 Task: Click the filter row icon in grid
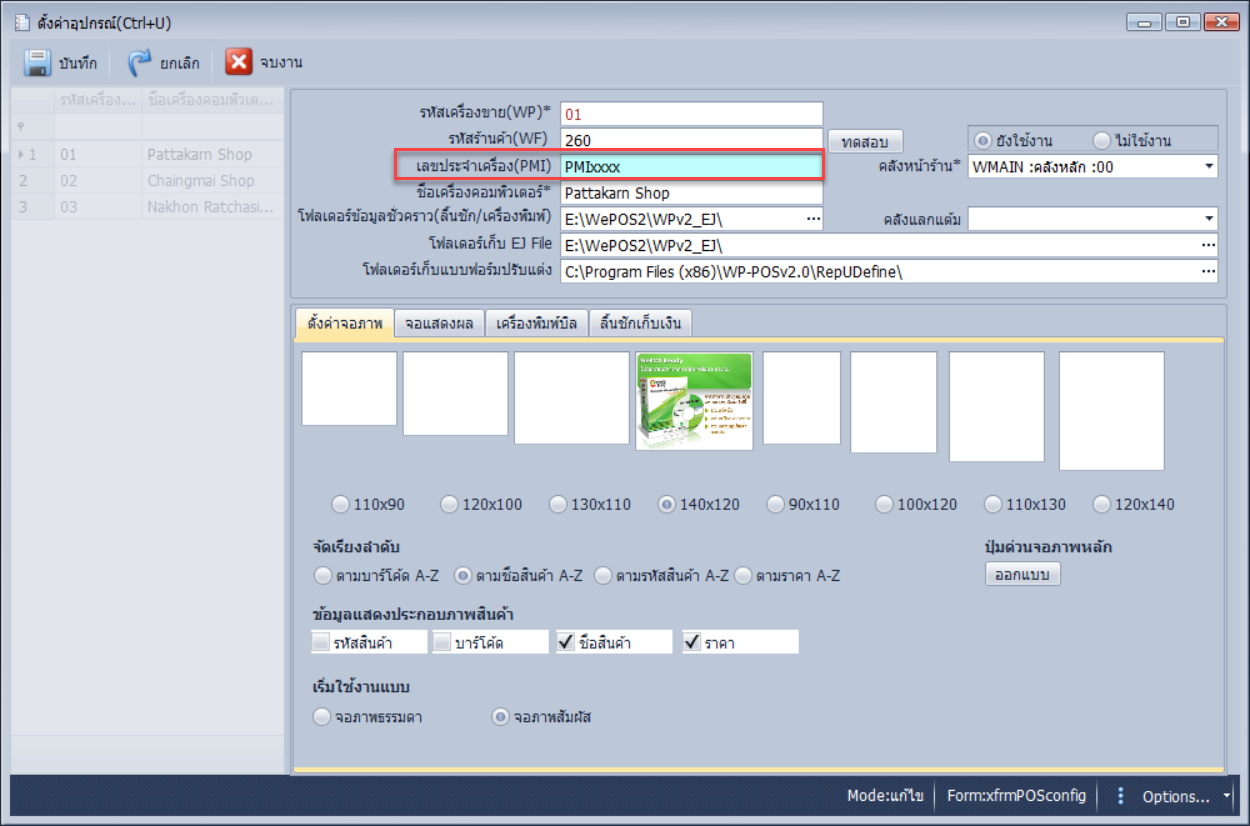pyautogui.click(x=20, y=127)
